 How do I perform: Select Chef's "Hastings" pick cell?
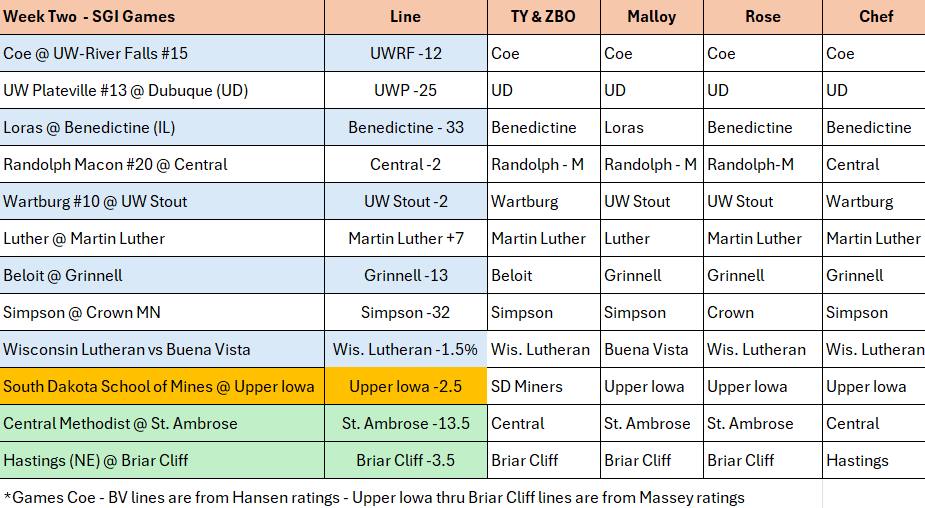pos(874,461)
